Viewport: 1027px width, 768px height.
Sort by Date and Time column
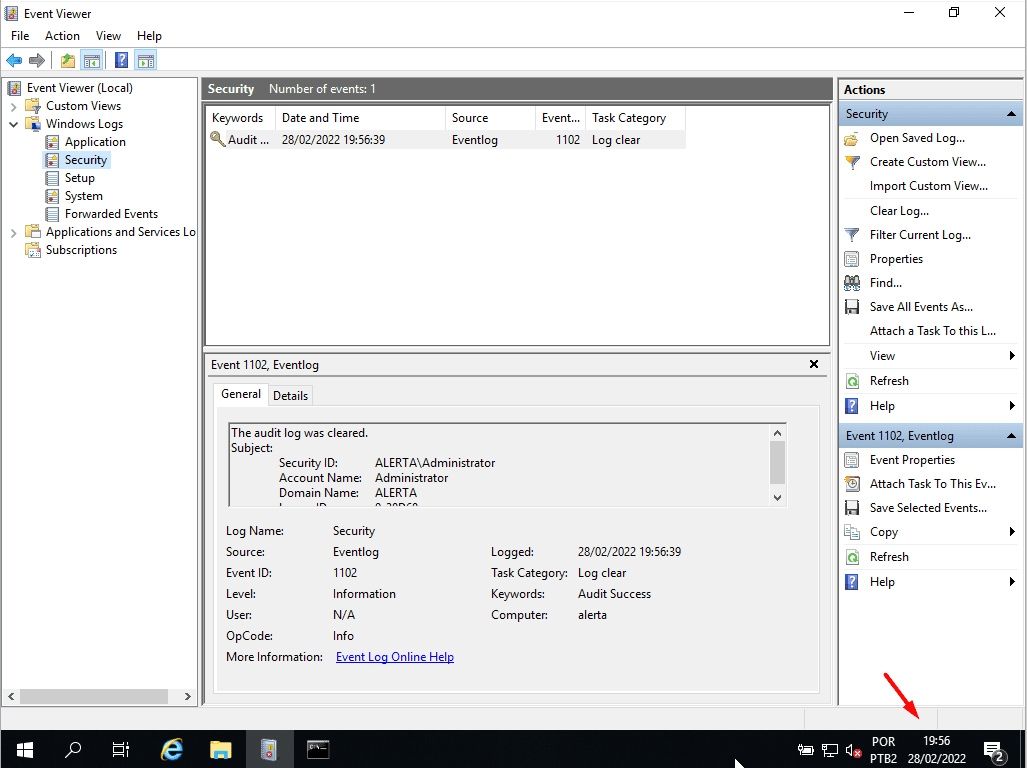tap(360, 118)
